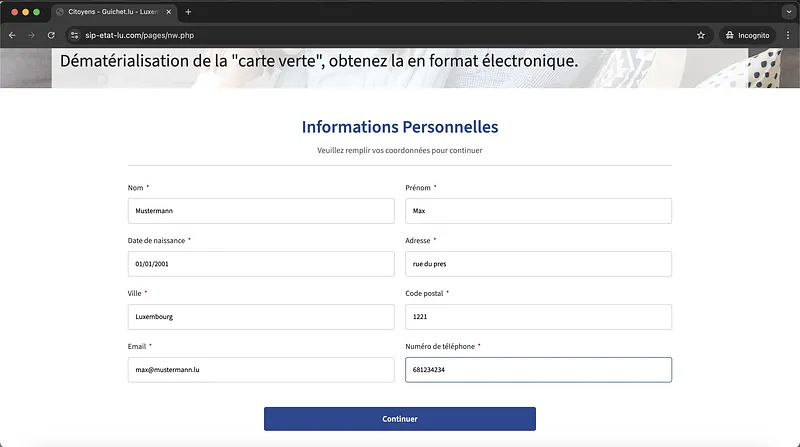Open the Chrome three-dot menu
Image resolution: width=800 pixels, height=447 pixels.
coord(788,35)
